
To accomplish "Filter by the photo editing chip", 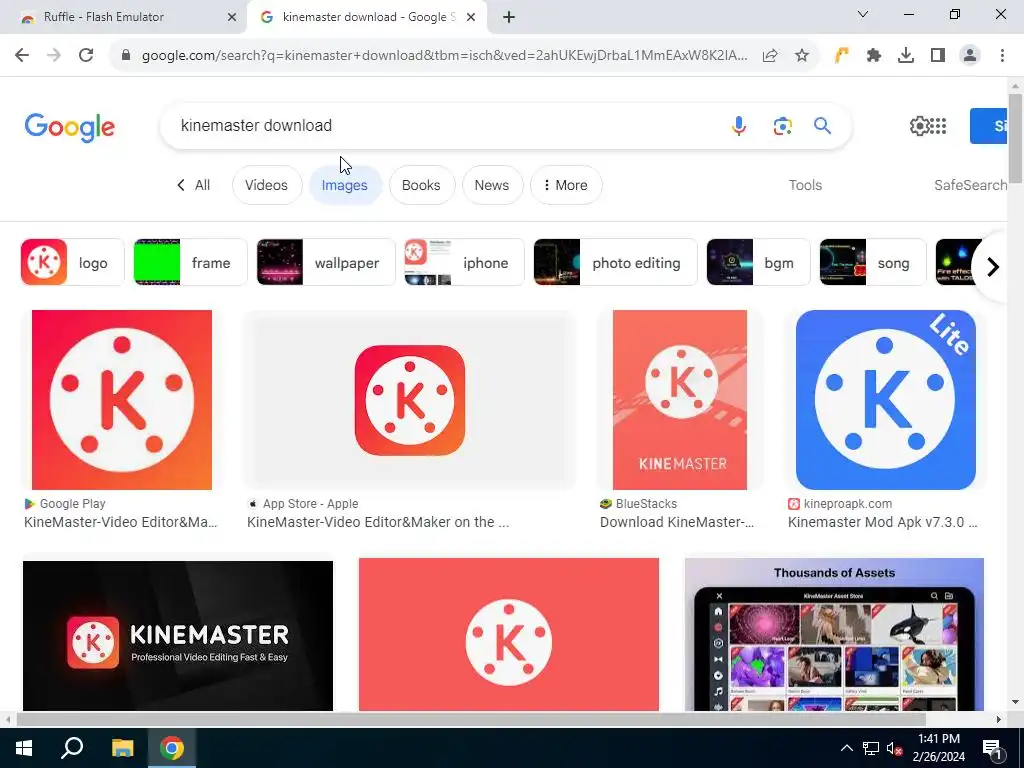I will point(615,263).
